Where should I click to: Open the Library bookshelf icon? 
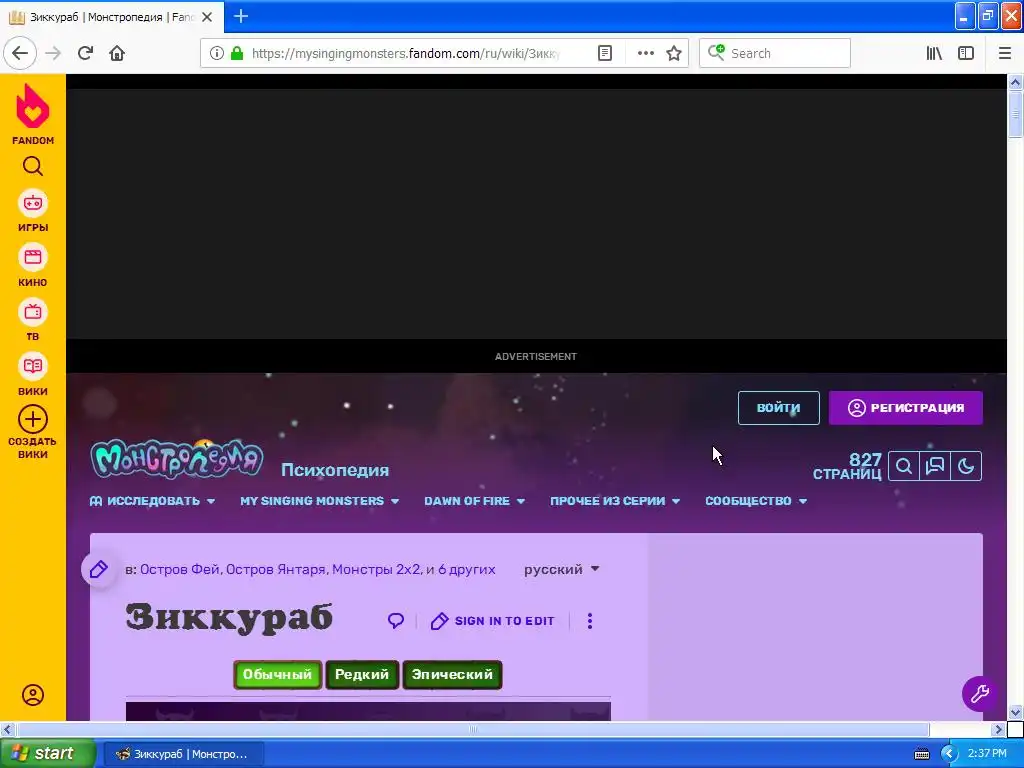pyautogui.click(x=934, y=53)
